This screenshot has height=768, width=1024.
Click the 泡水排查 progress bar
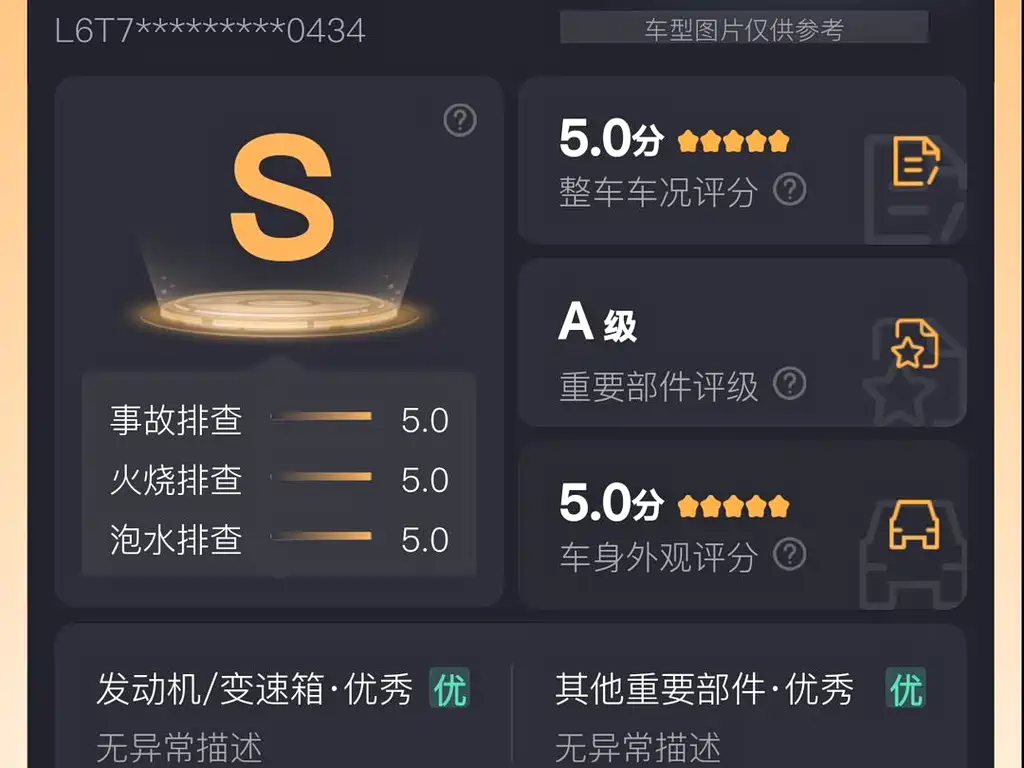pyautogui.click(x=321, y=536)
